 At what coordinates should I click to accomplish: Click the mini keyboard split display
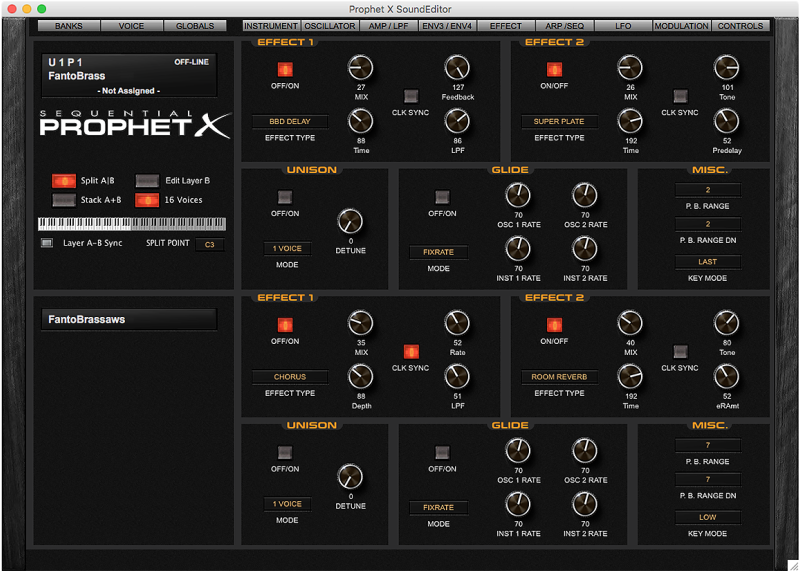click(131, 224)
